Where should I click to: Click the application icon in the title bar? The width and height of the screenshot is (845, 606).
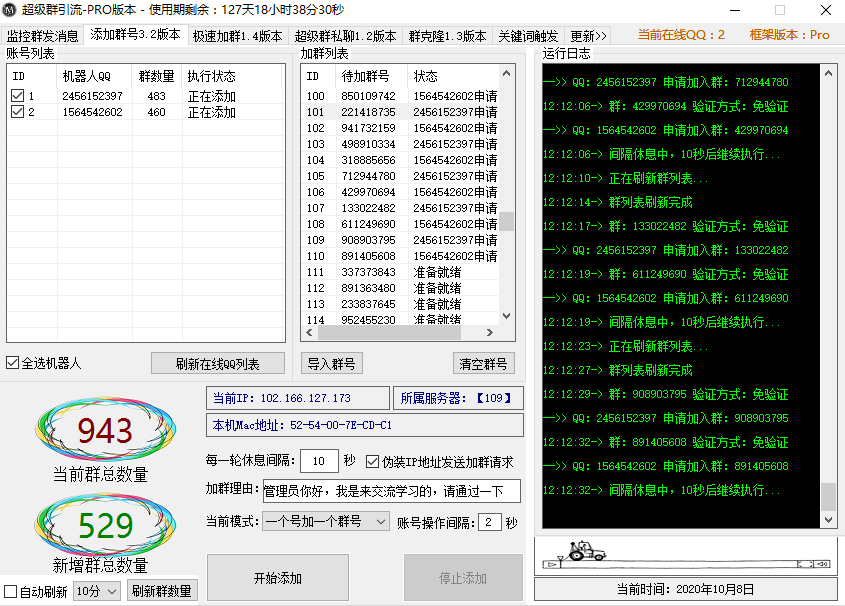click(10, 10)
